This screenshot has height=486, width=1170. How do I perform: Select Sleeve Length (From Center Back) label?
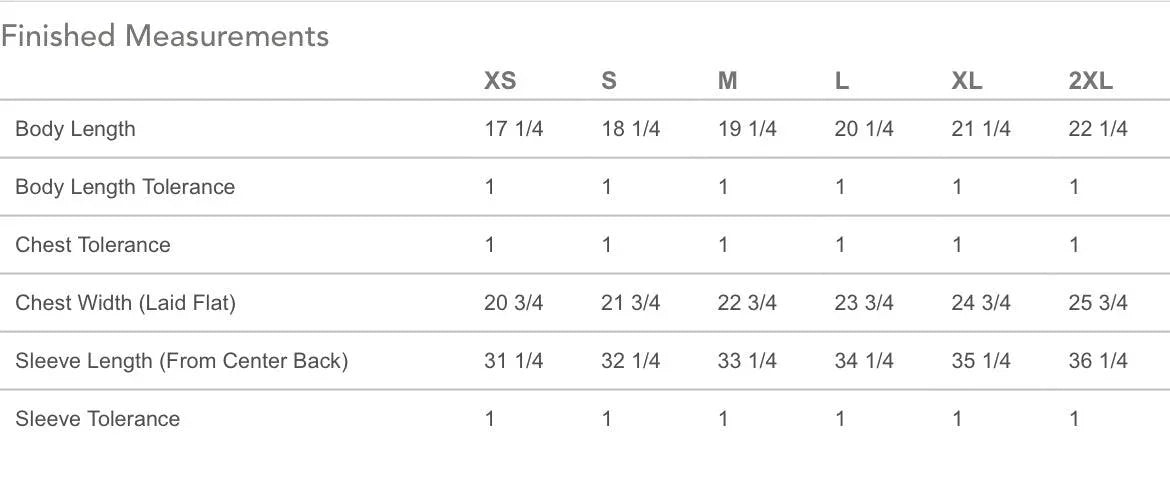(181, 361)
